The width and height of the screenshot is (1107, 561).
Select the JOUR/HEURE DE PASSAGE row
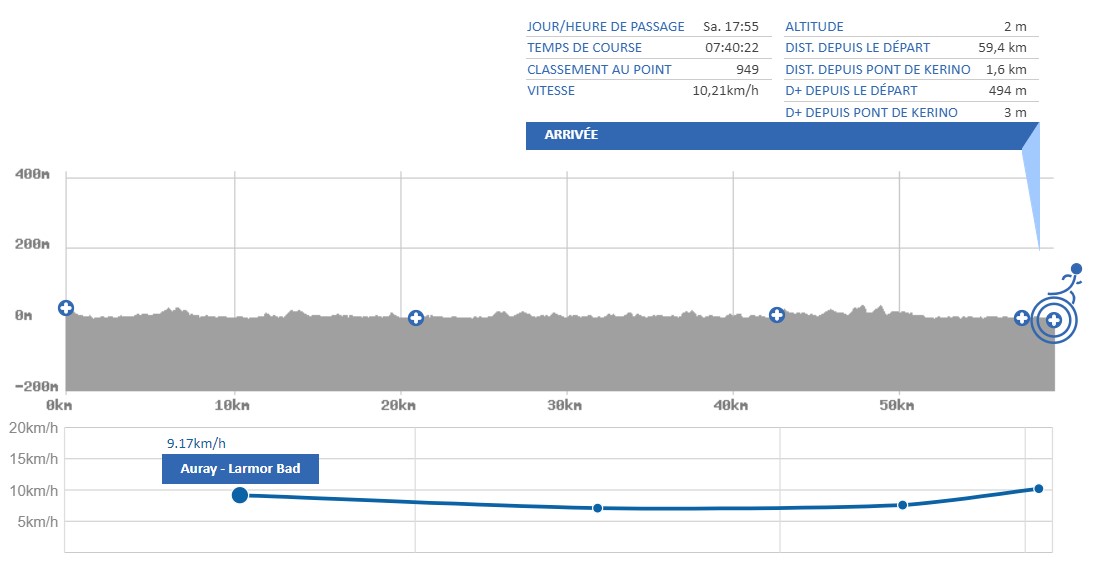click(643, 27)
